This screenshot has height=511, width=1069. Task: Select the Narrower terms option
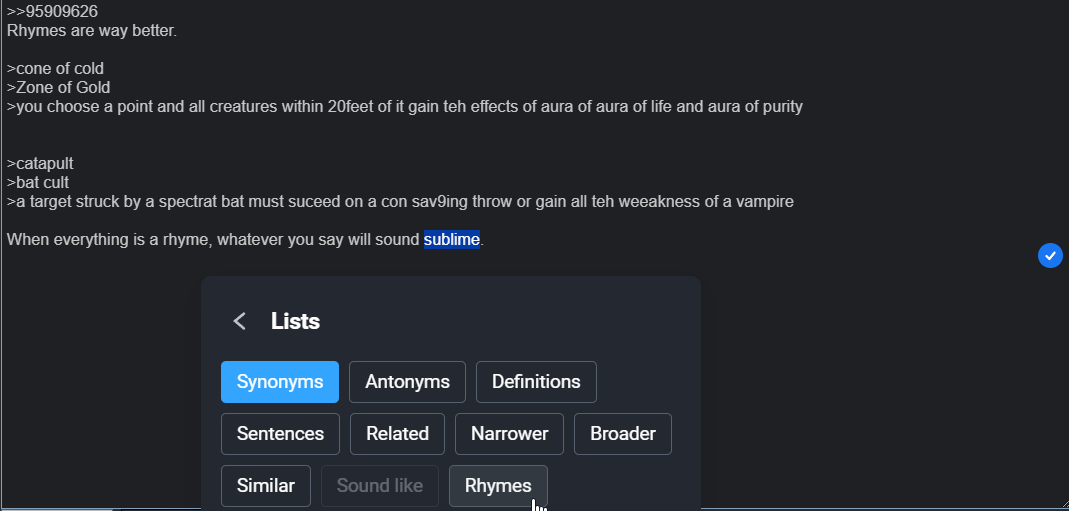tap(509, 433)
